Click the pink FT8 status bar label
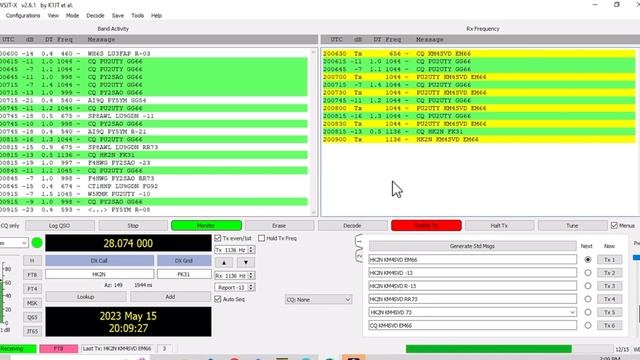640x360 pixels. pos(58,349)
